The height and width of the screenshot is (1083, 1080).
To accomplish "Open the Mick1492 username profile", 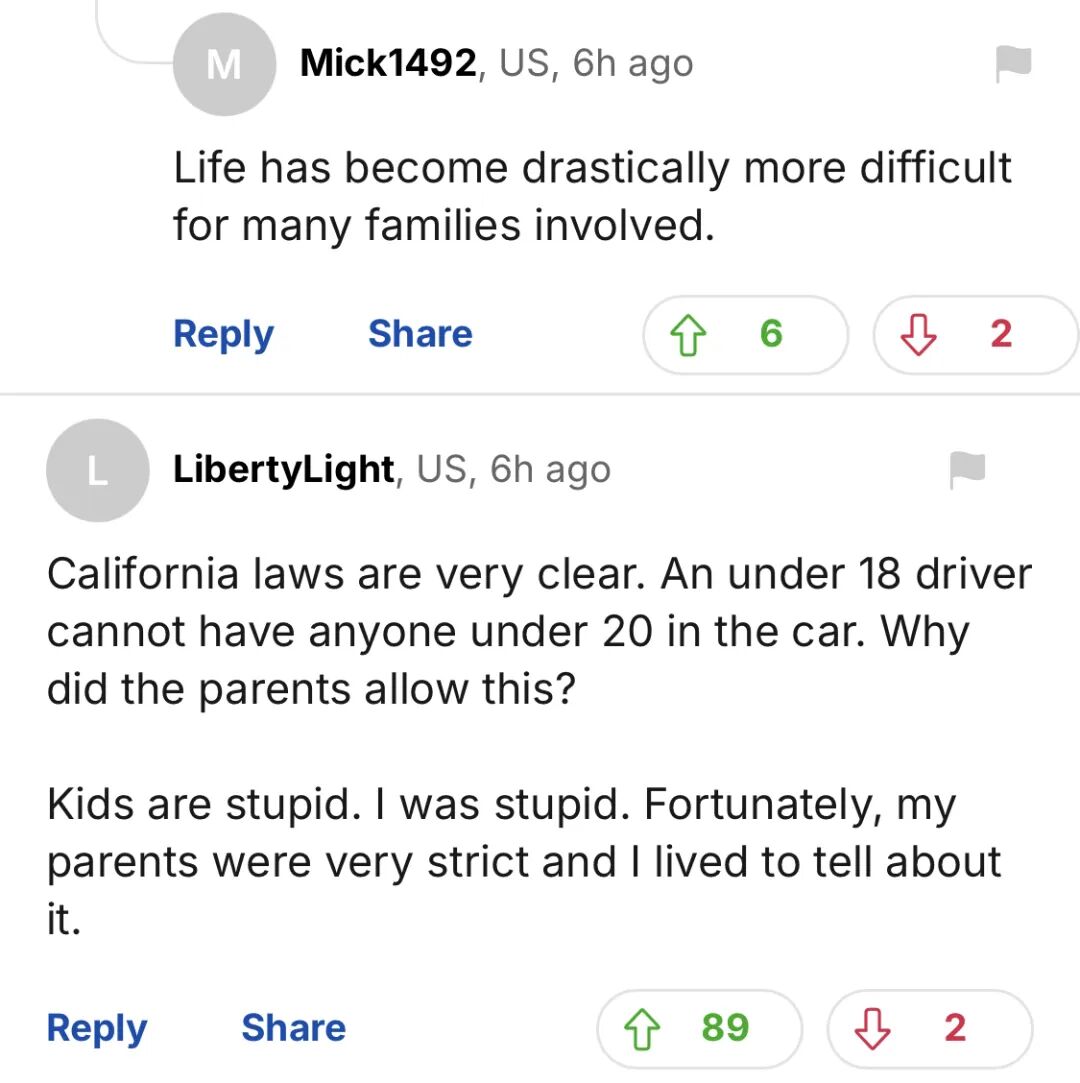I will point(388,64).
